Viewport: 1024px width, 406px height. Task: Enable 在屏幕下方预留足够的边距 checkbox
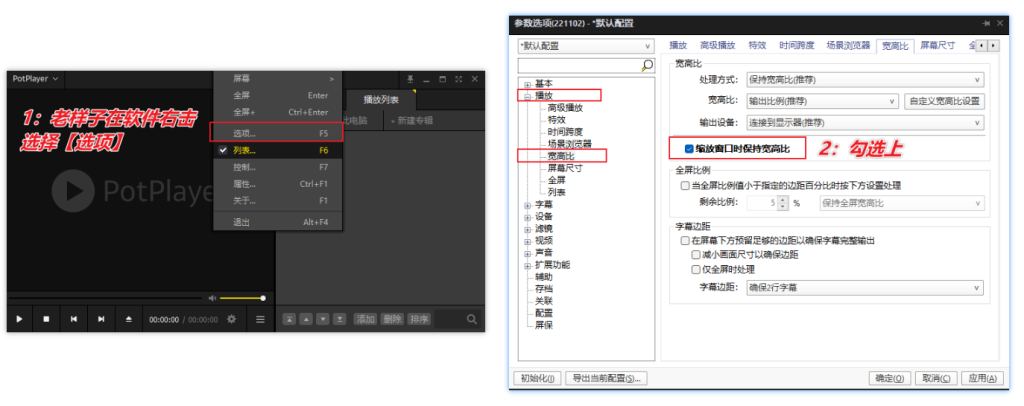coord(685,241)
